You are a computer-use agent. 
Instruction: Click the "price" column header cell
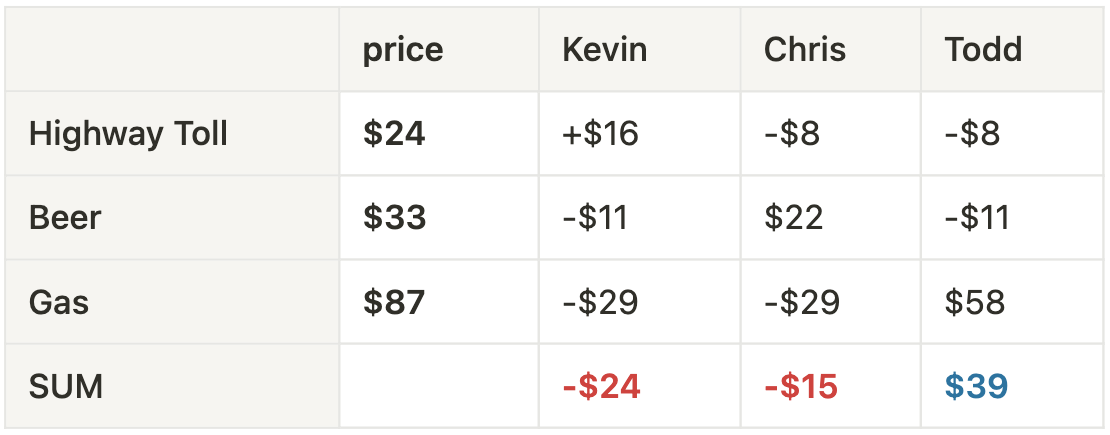(x=403, y=50)
